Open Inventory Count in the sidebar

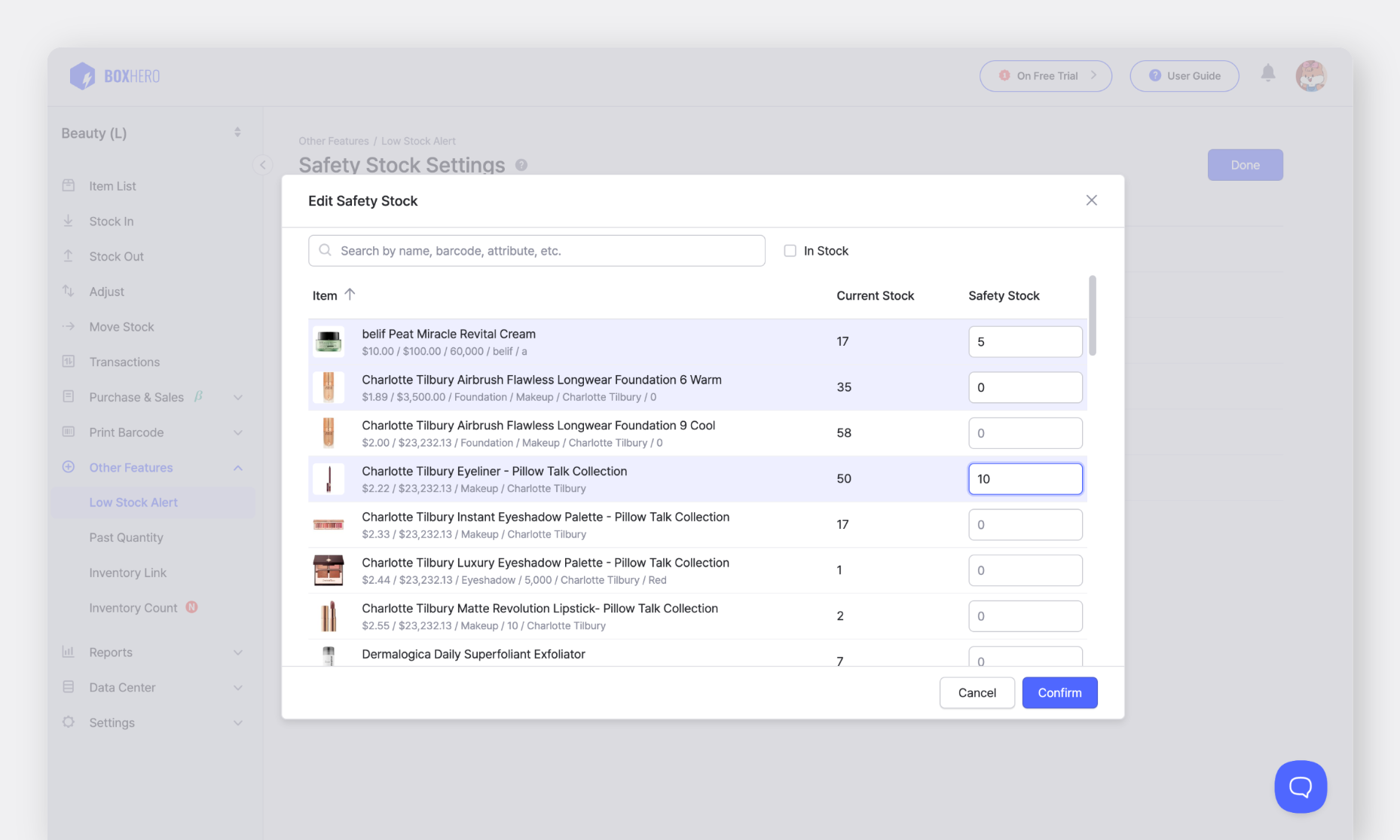(x=133, y=608)
